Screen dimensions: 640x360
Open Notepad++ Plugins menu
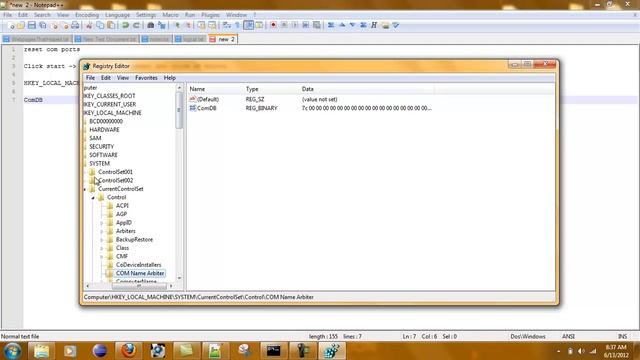coord(210,15)
